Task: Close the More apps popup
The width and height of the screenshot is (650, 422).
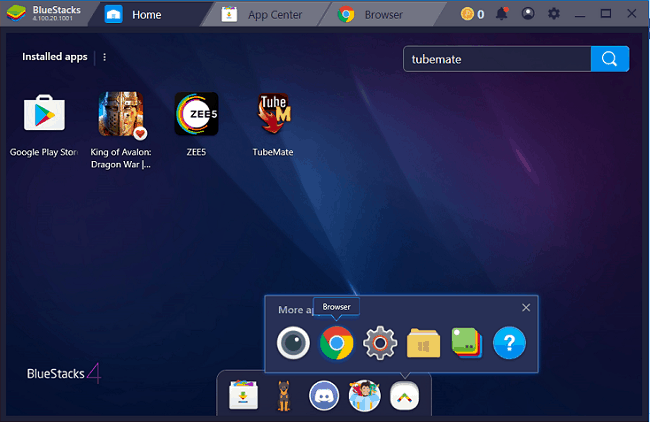Action: coord(526,308)
